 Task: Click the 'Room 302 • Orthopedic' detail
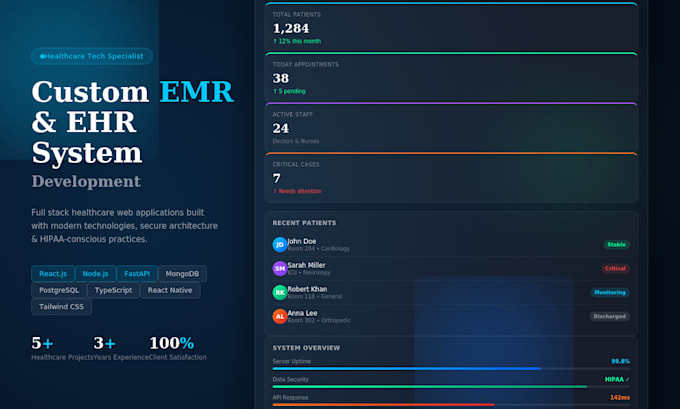pos(319,320)
